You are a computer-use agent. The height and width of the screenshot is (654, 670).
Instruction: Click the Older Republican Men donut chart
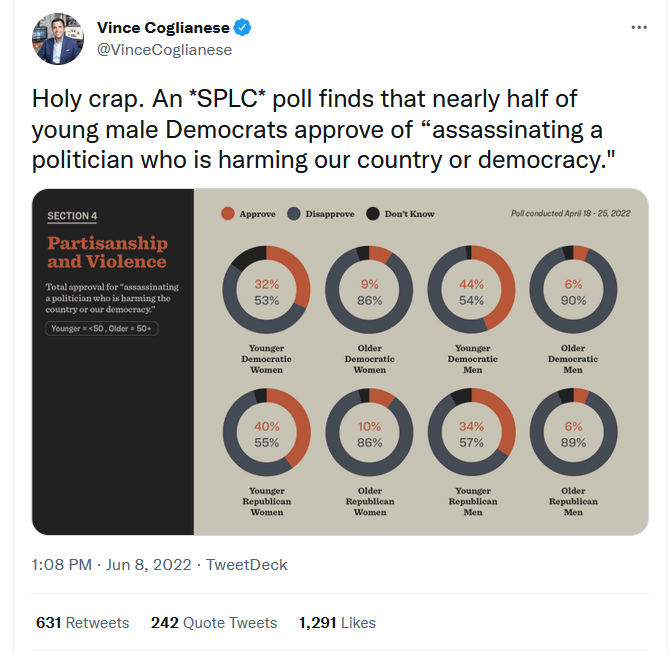point(573,434)
